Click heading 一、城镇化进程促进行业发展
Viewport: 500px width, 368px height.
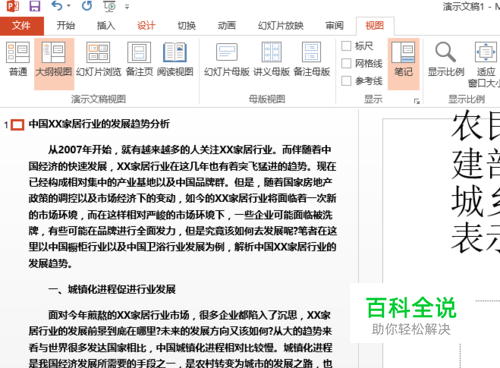(x=112, y=289)
